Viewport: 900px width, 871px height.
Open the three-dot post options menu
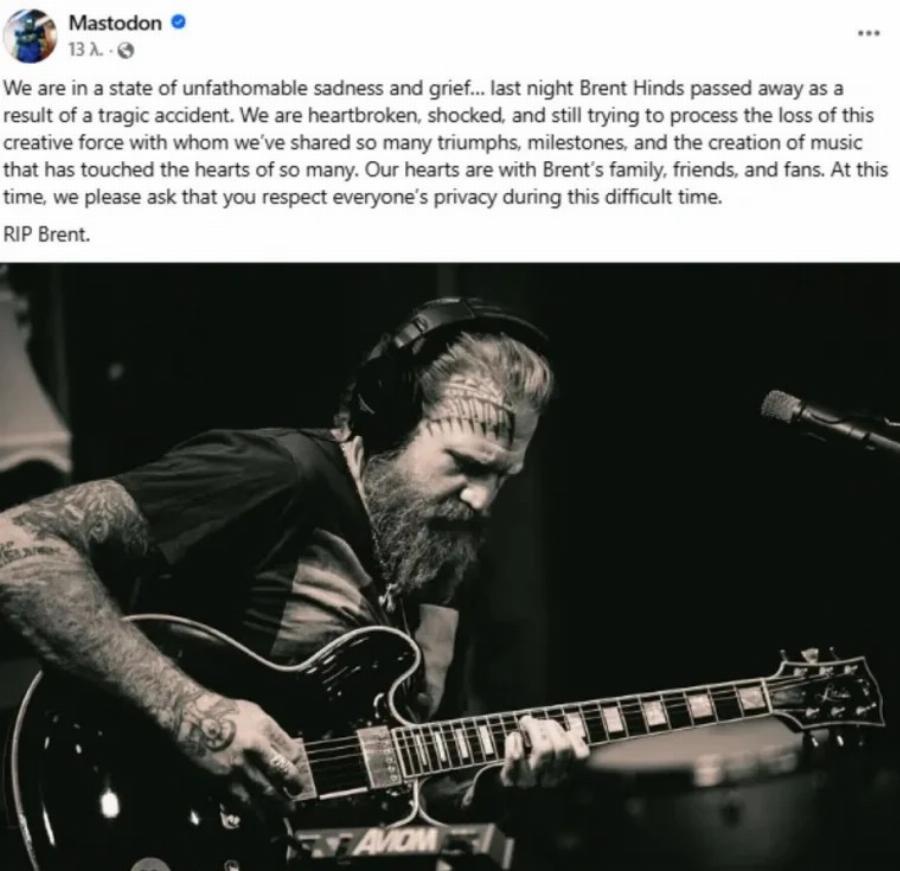click(869, 33)
